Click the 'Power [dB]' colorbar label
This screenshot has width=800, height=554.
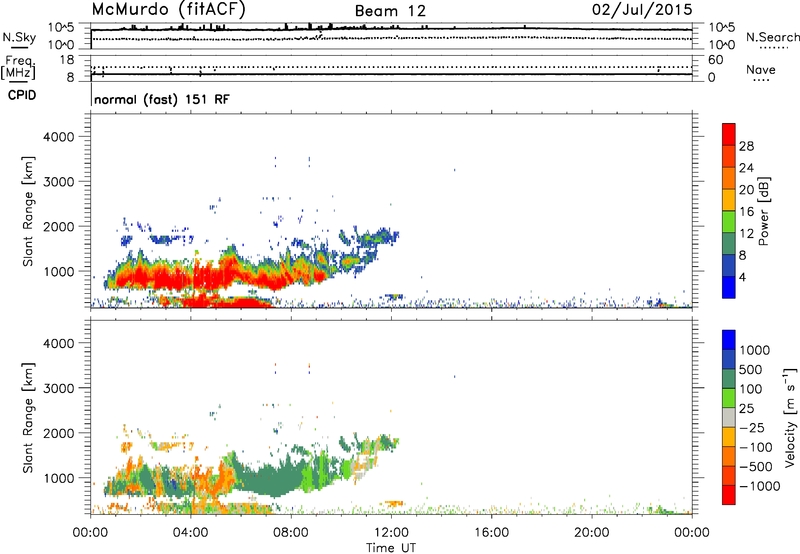(763, 211)
